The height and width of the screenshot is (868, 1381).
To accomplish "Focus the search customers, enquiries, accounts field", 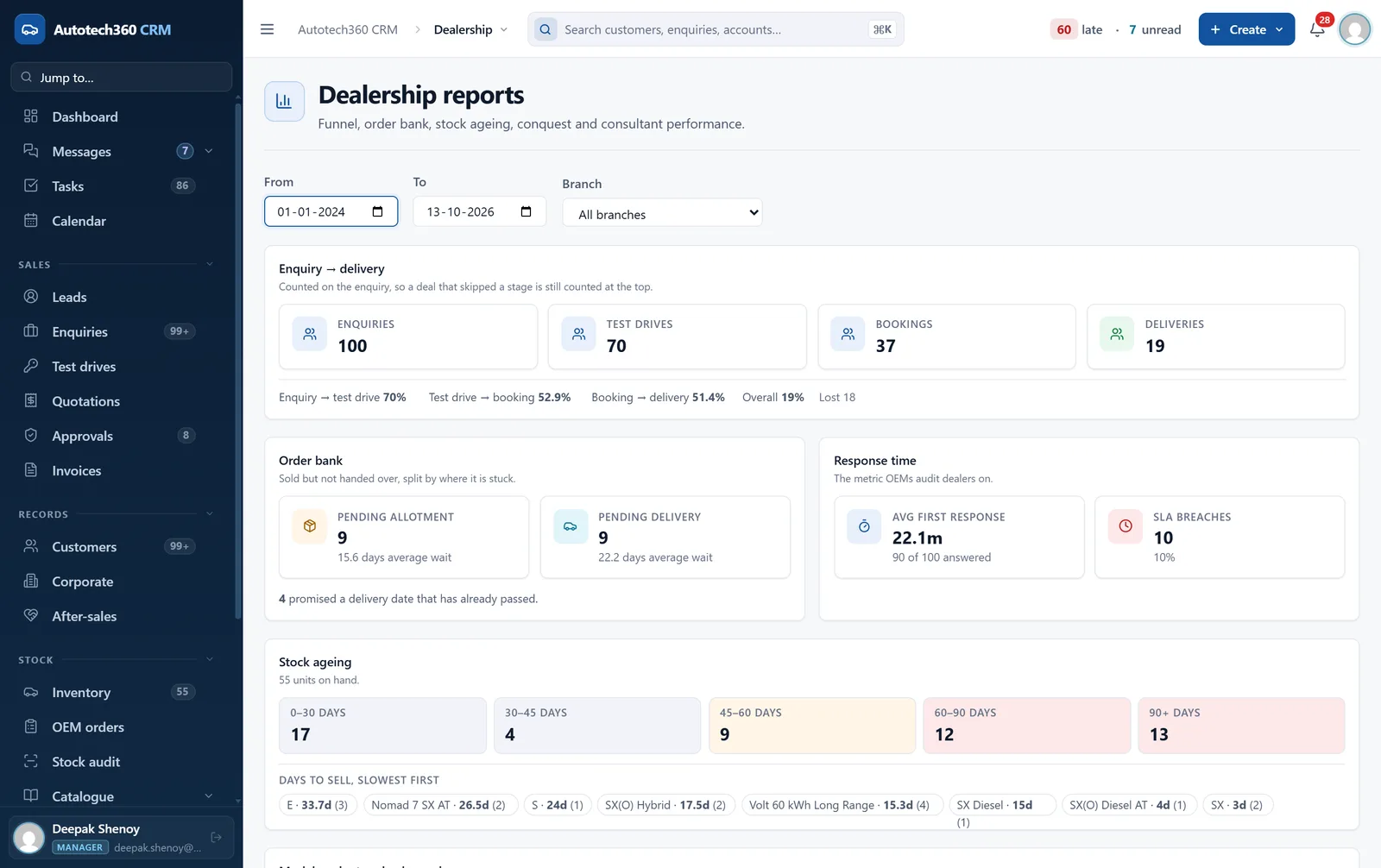I will (x=716, y=29).
